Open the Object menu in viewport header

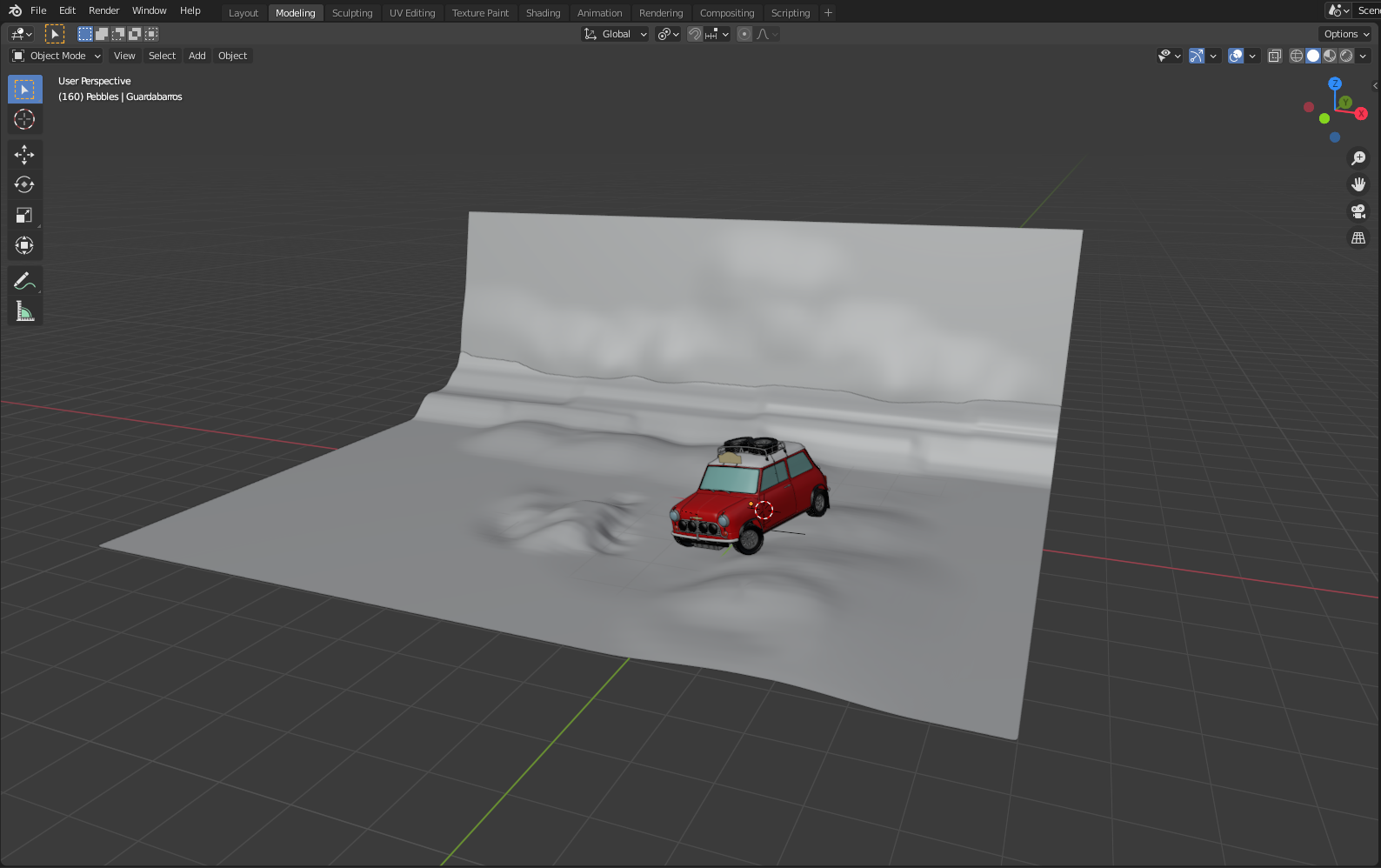[232, 56]
